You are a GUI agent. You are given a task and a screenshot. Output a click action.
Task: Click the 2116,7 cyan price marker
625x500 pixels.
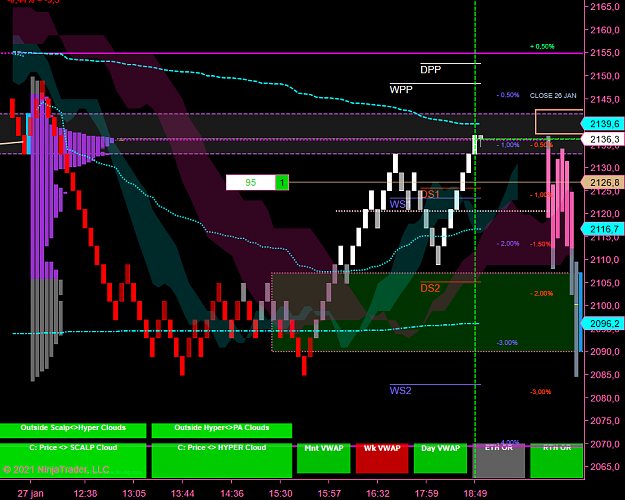(x=603, y=229)
